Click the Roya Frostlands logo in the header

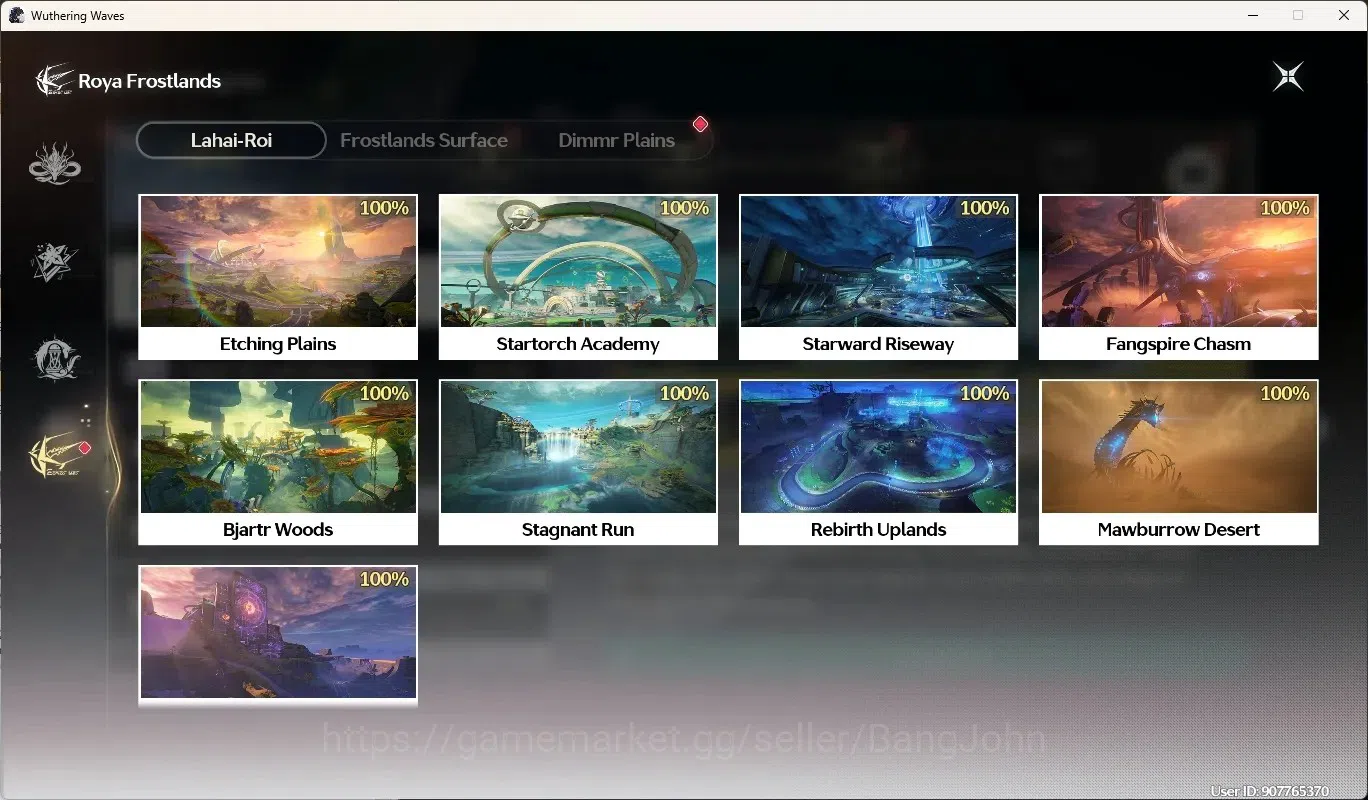[x=55, y=80]
